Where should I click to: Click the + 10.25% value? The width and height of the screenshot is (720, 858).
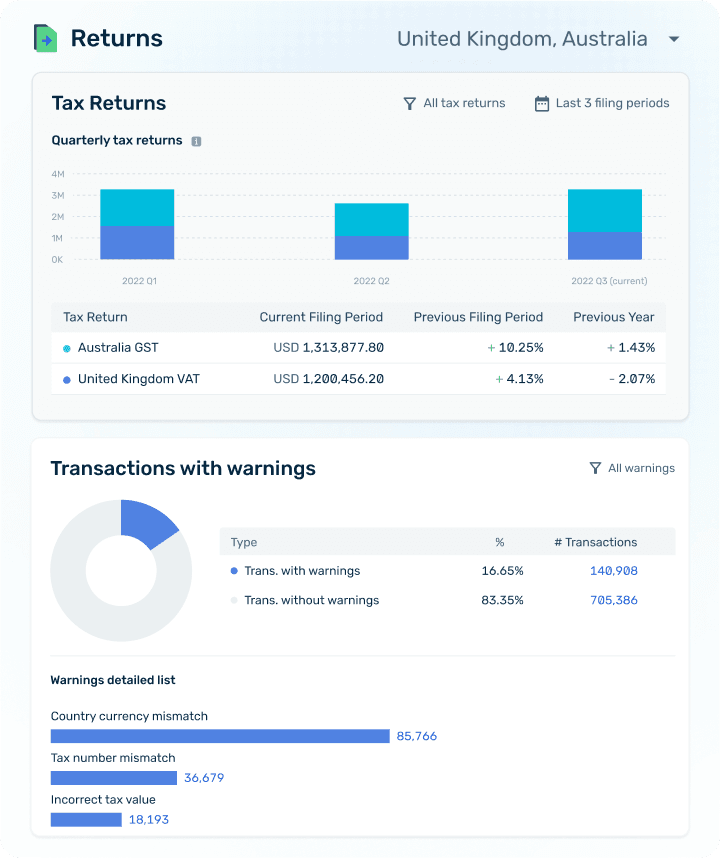(515, 347)
